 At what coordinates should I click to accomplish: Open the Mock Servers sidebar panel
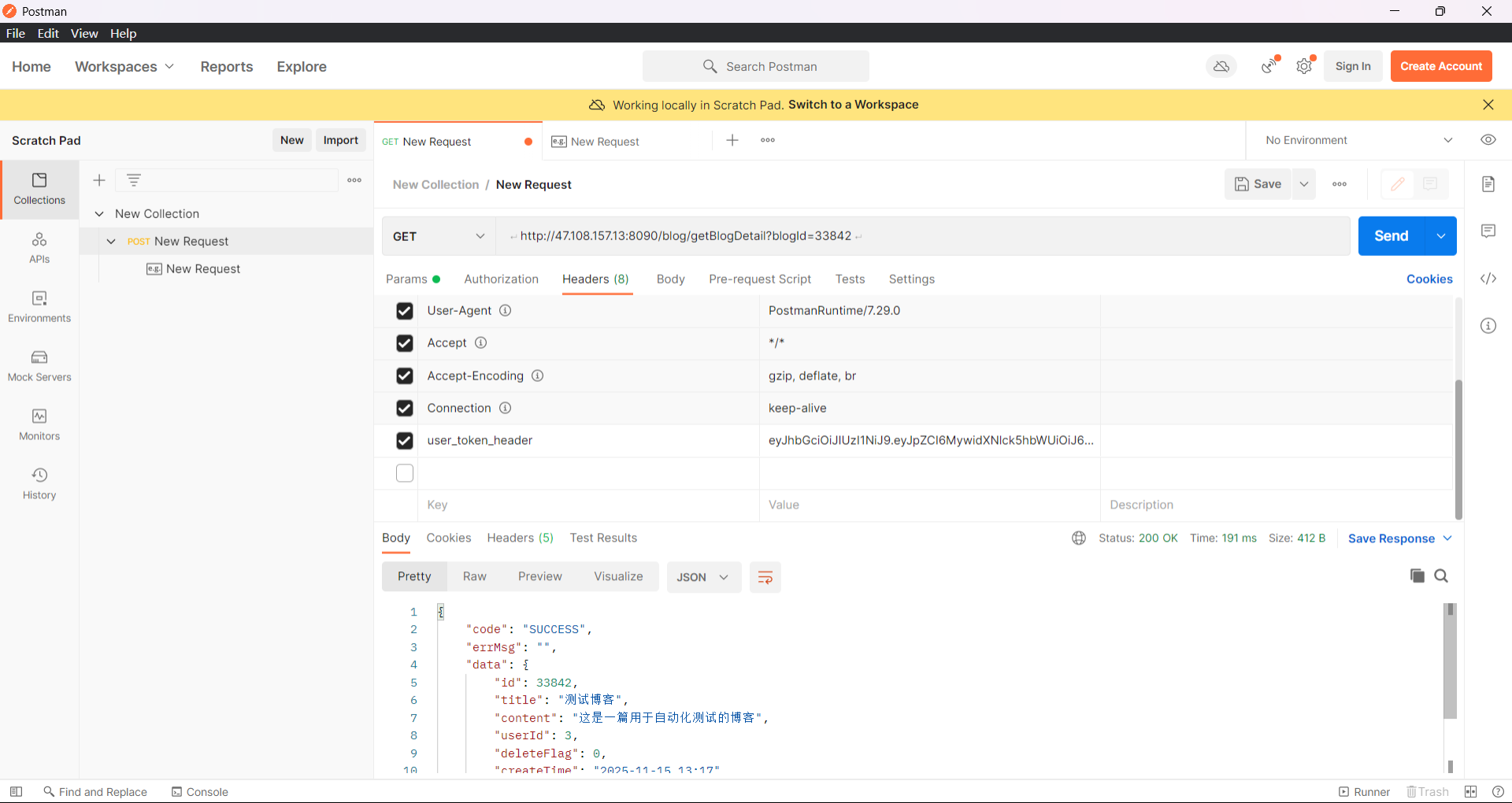39,366
